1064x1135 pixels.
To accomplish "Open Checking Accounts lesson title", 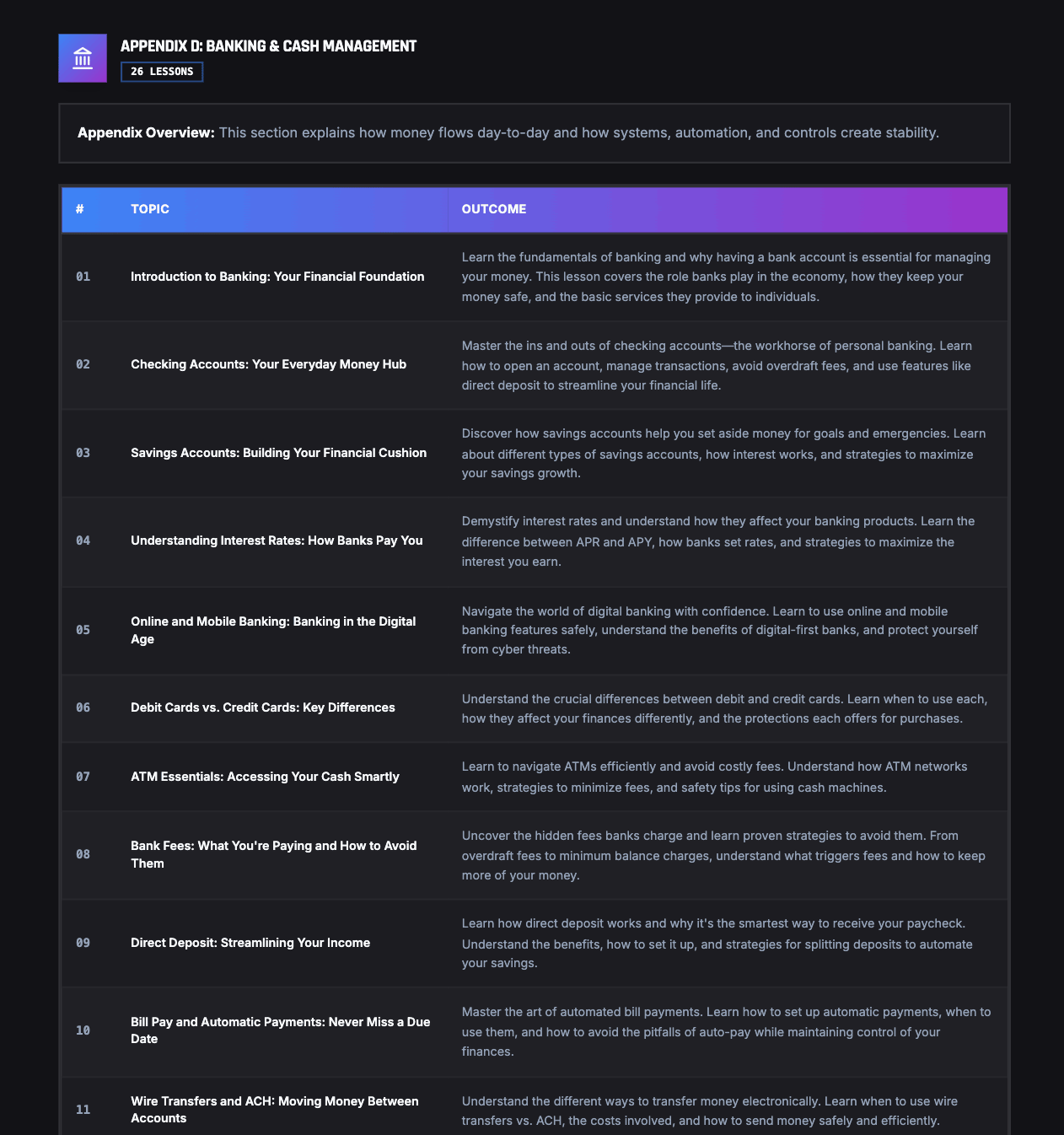I will click(x=268, y=364).
